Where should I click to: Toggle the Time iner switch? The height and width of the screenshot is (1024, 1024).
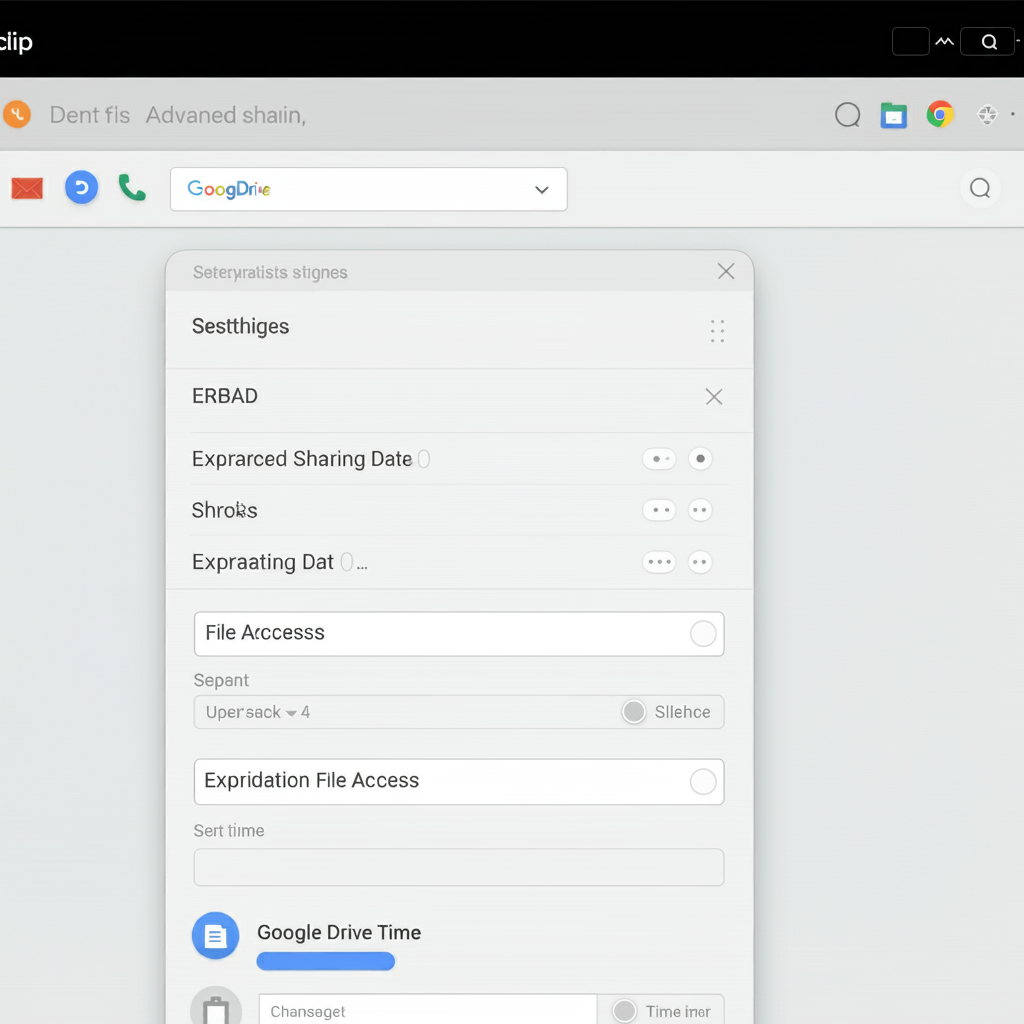pyautogui.click(x=624, y=1011)
